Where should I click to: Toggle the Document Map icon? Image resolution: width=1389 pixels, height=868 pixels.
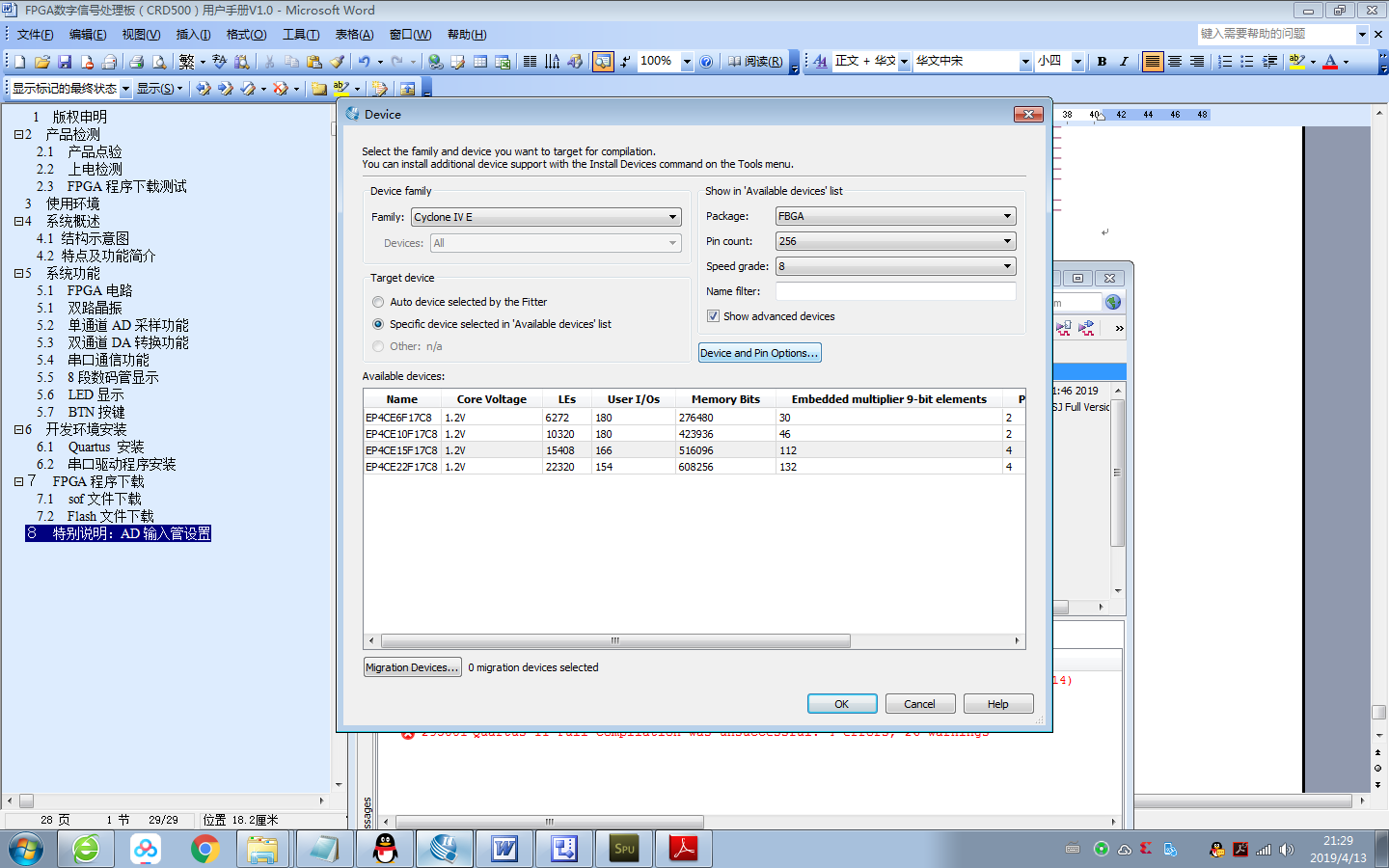click(x=600, y=61)
